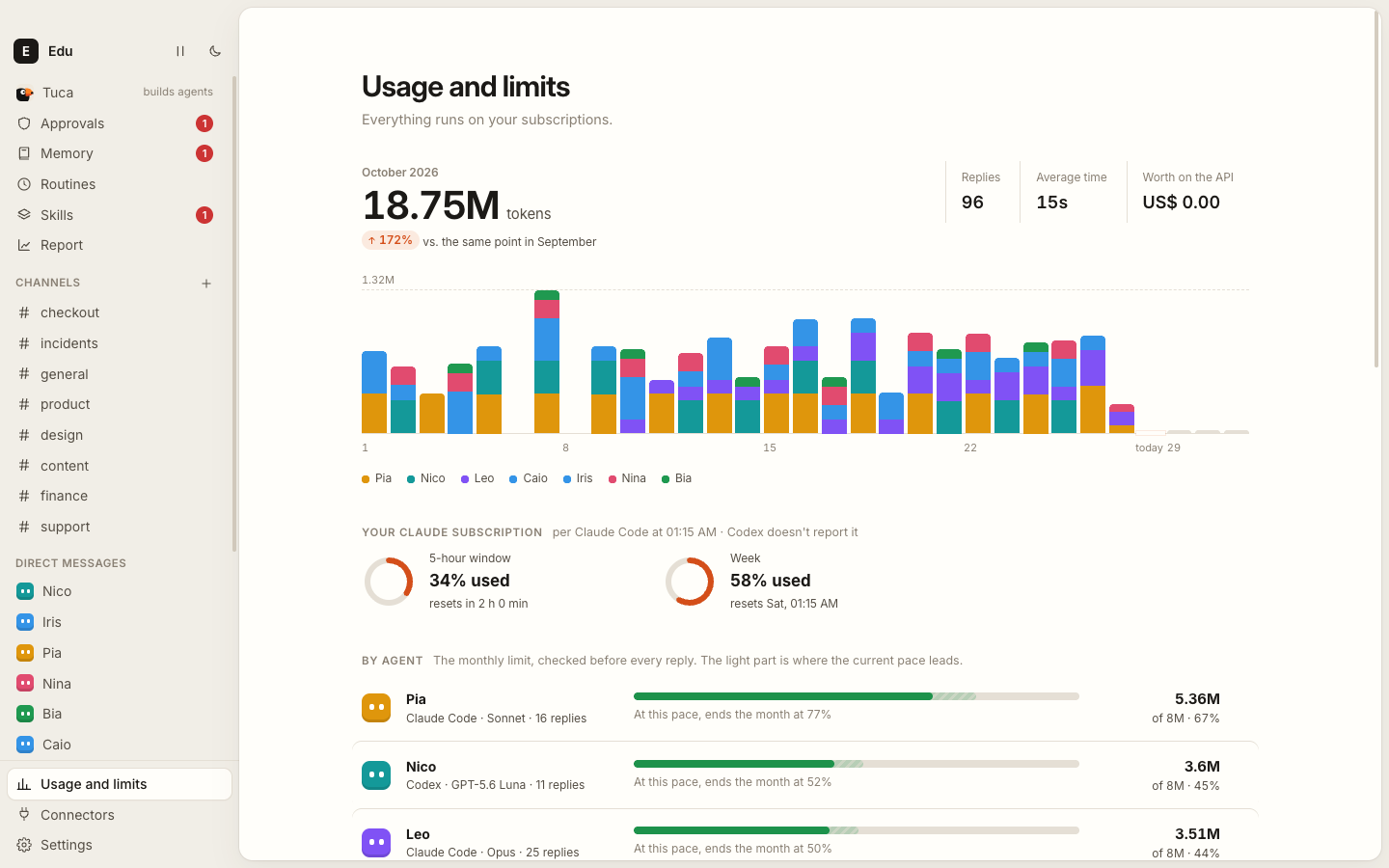Click the Leo legend entry
The height and width of the screenshot is (868, 1389).
pos(477,478)
